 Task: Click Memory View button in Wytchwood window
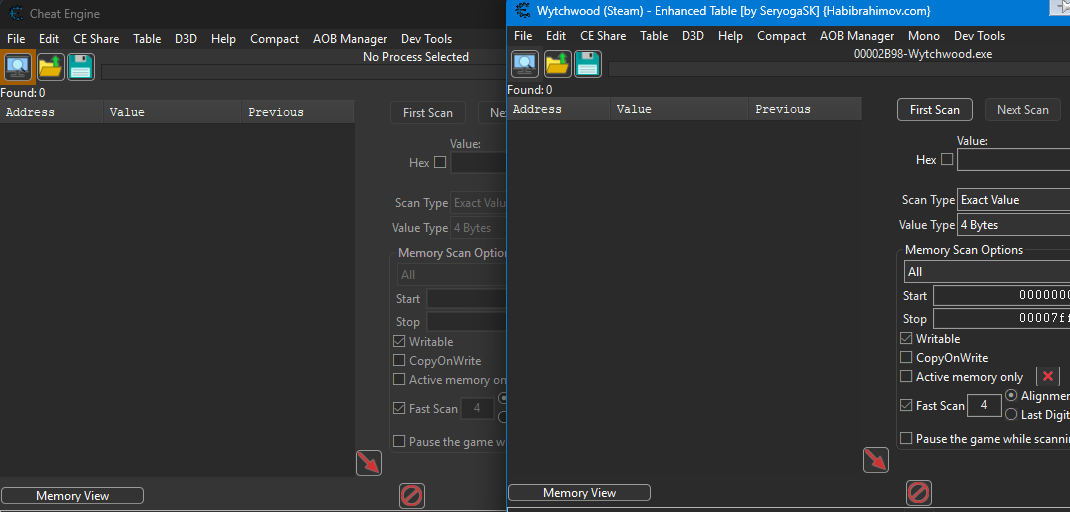point(579,493)
